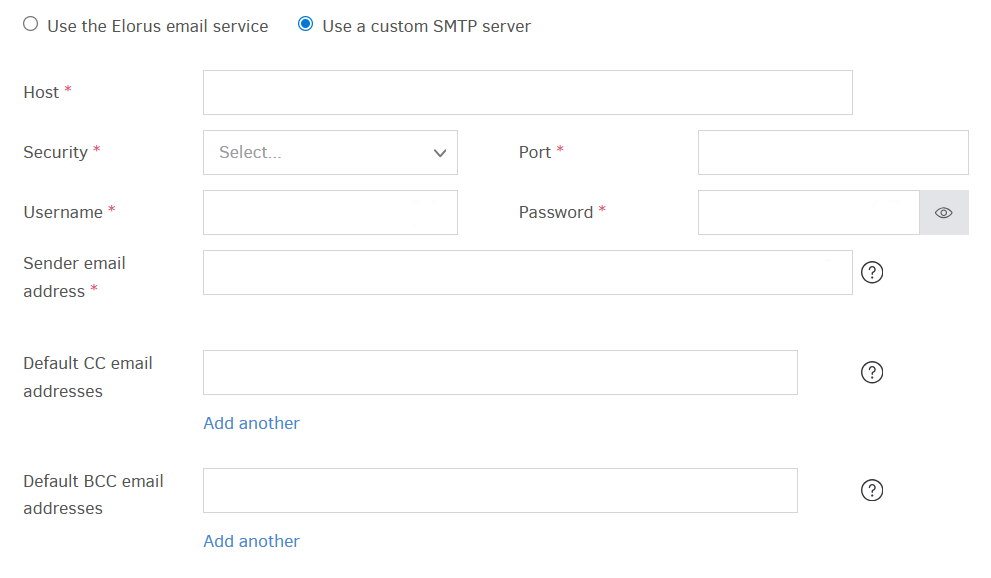Viewport: 991px width, 578px height.
Task: Open the Sender email address help tooltip
Action: click(x=871, y=272)
